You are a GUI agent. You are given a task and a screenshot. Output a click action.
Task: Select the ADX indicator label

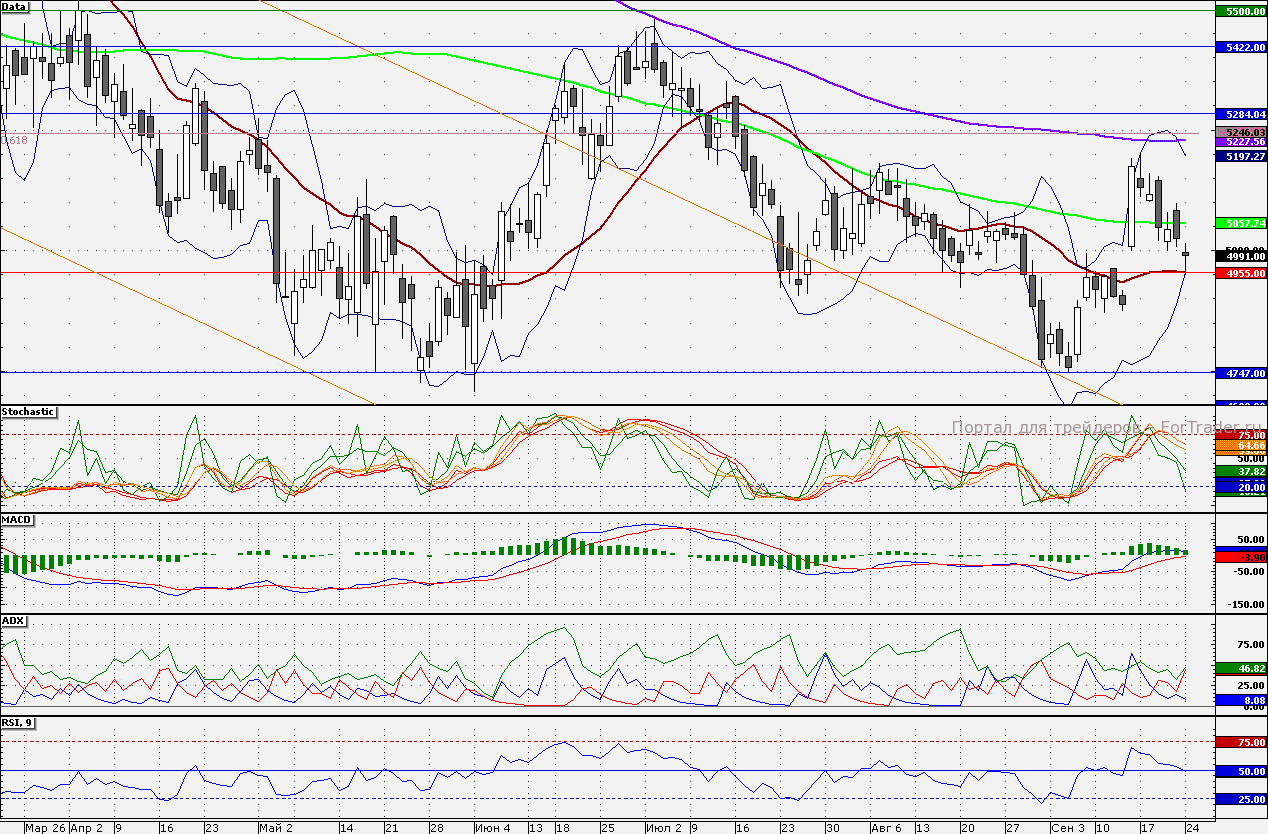[x=14, y=621]
